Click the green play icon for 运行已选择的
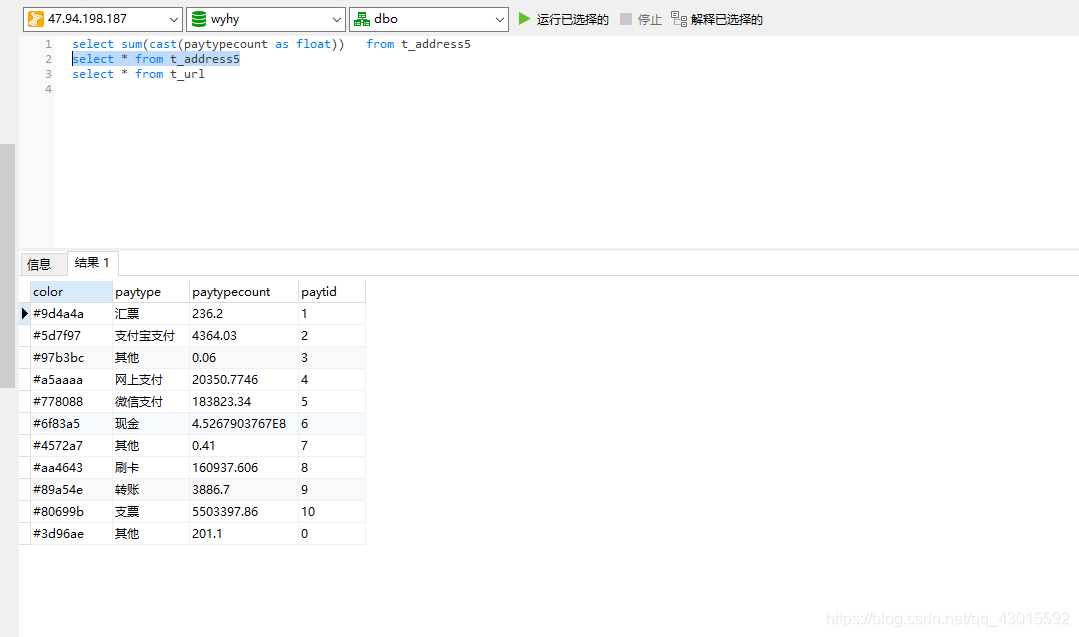 click(524, 18)
